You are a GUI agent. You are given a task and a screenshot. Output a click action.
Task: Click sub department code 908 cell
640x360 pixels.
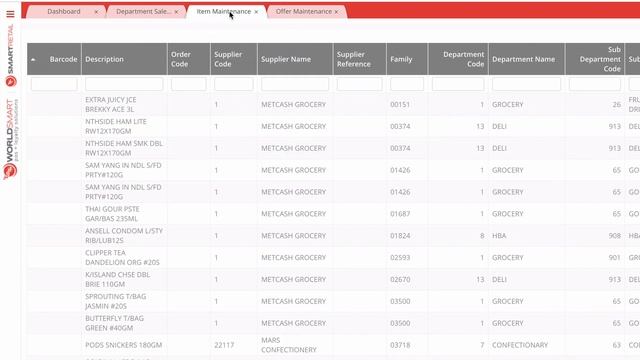click(615, 236)
